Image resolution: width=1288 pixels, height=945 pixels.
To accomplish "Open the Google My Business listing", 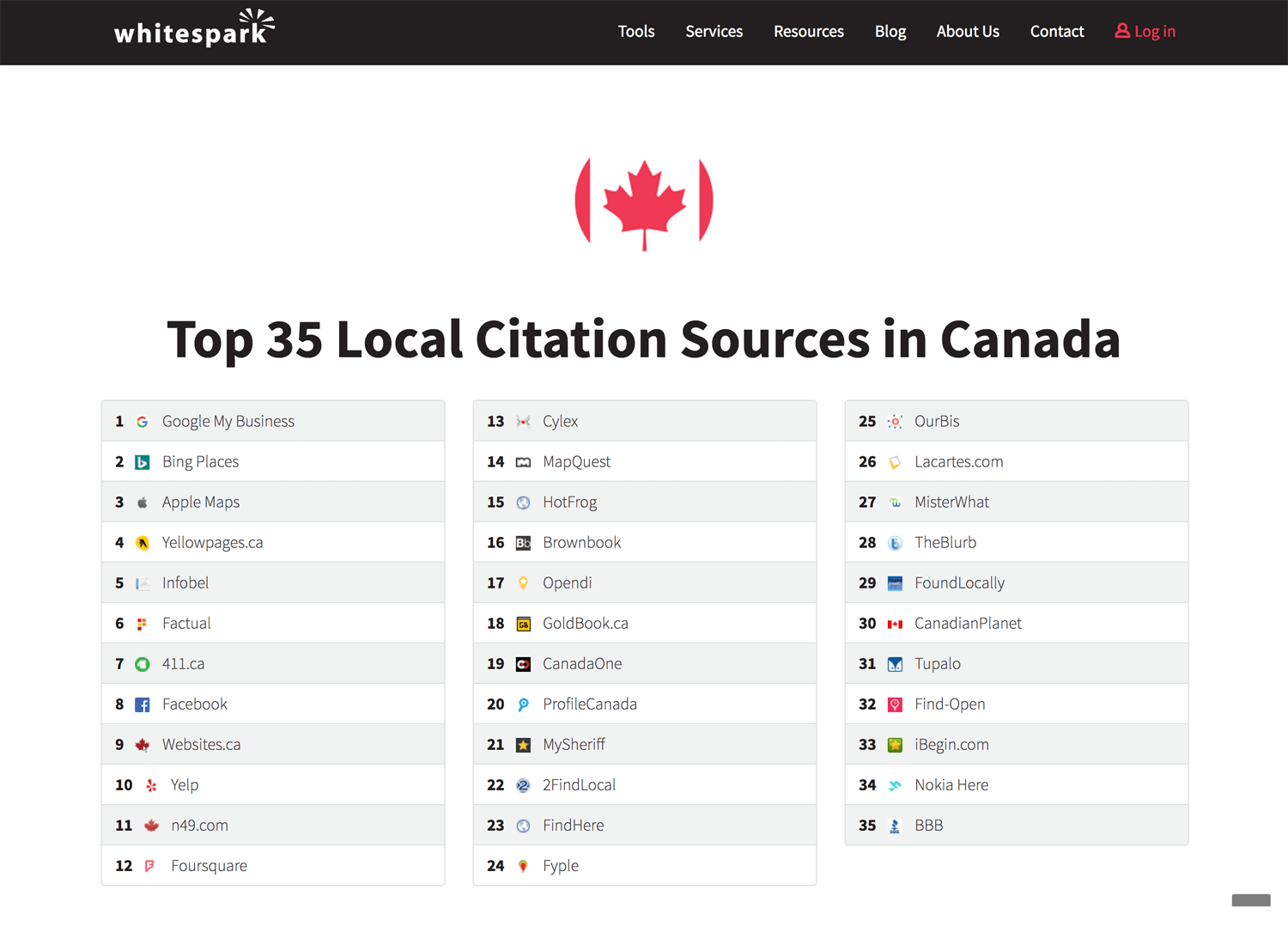I will point(228,422).
